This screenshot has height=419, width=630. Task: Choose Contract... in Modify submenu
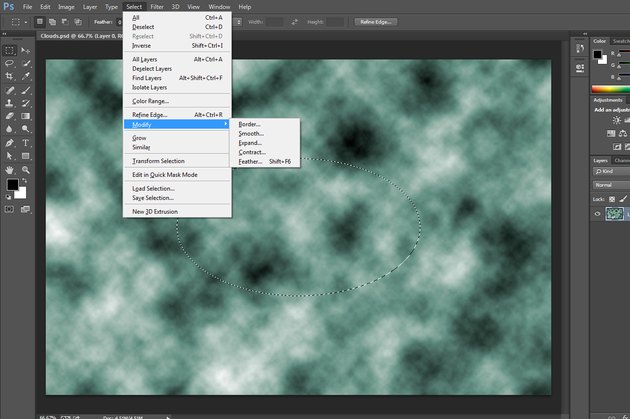[265, 152]
